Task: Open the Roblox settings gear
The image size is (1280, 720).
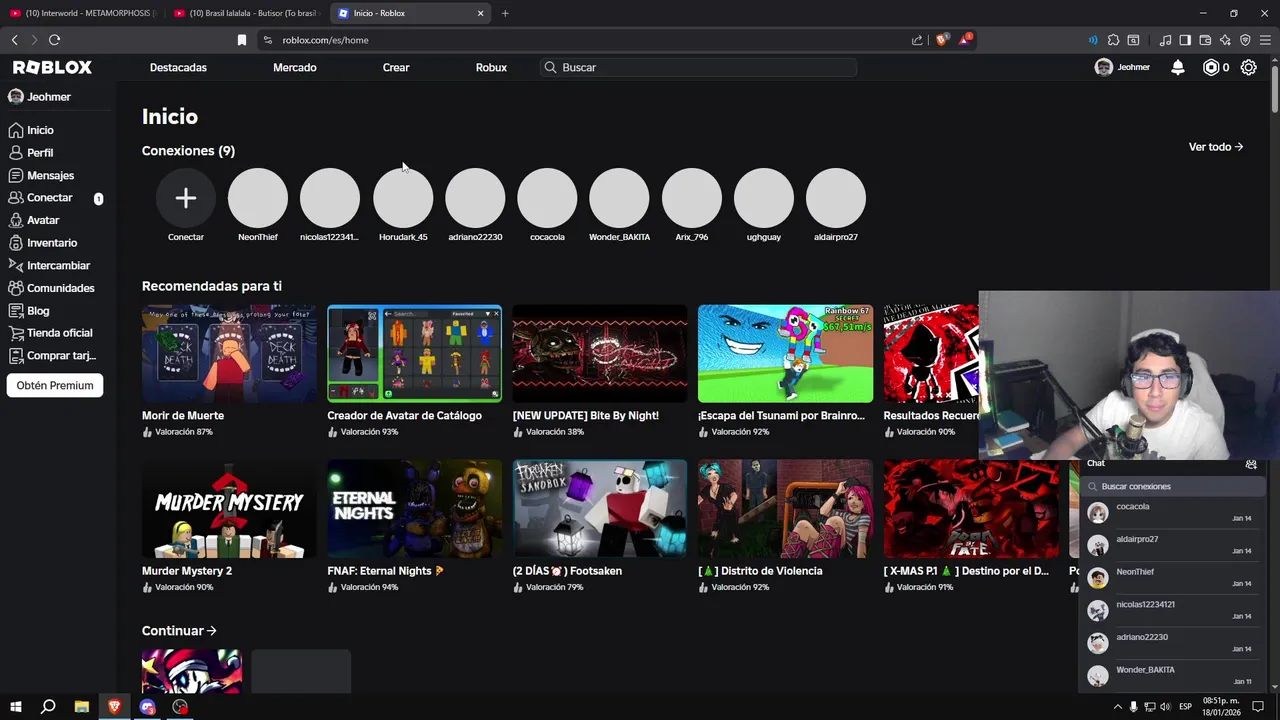Action: (1249, 67)
